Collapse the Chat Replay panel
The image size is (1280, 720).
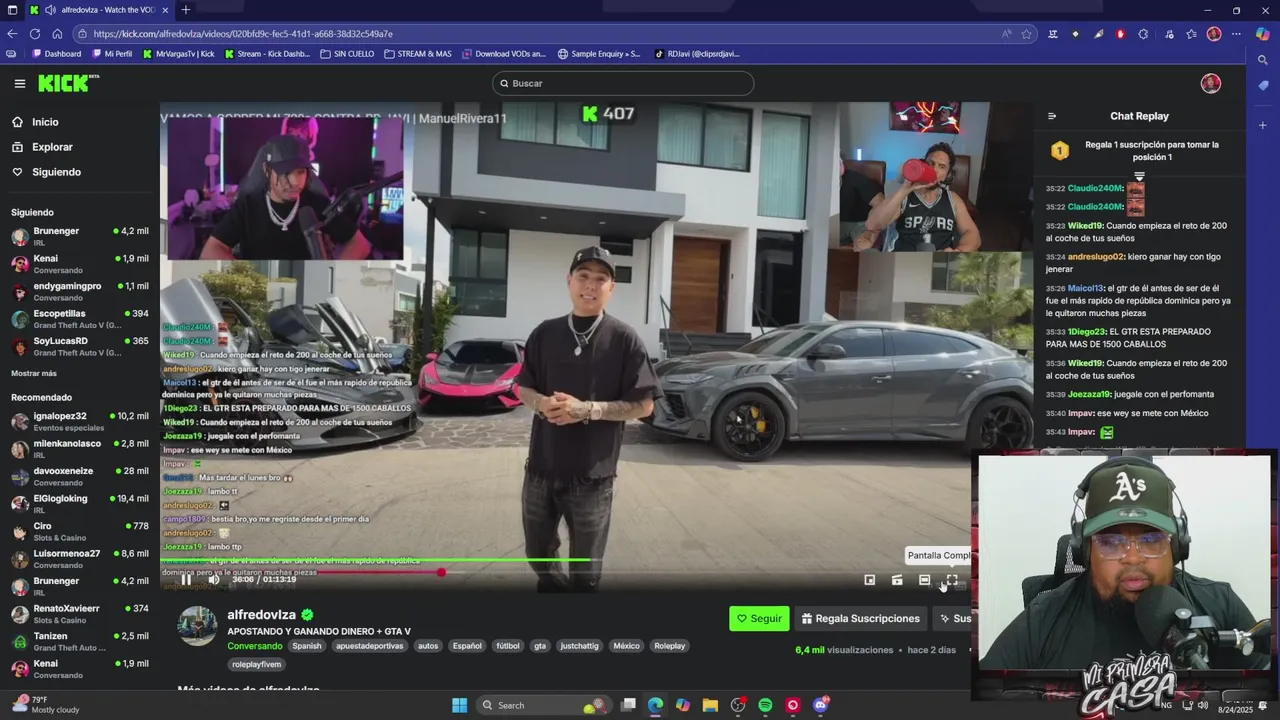[1051, 116]
